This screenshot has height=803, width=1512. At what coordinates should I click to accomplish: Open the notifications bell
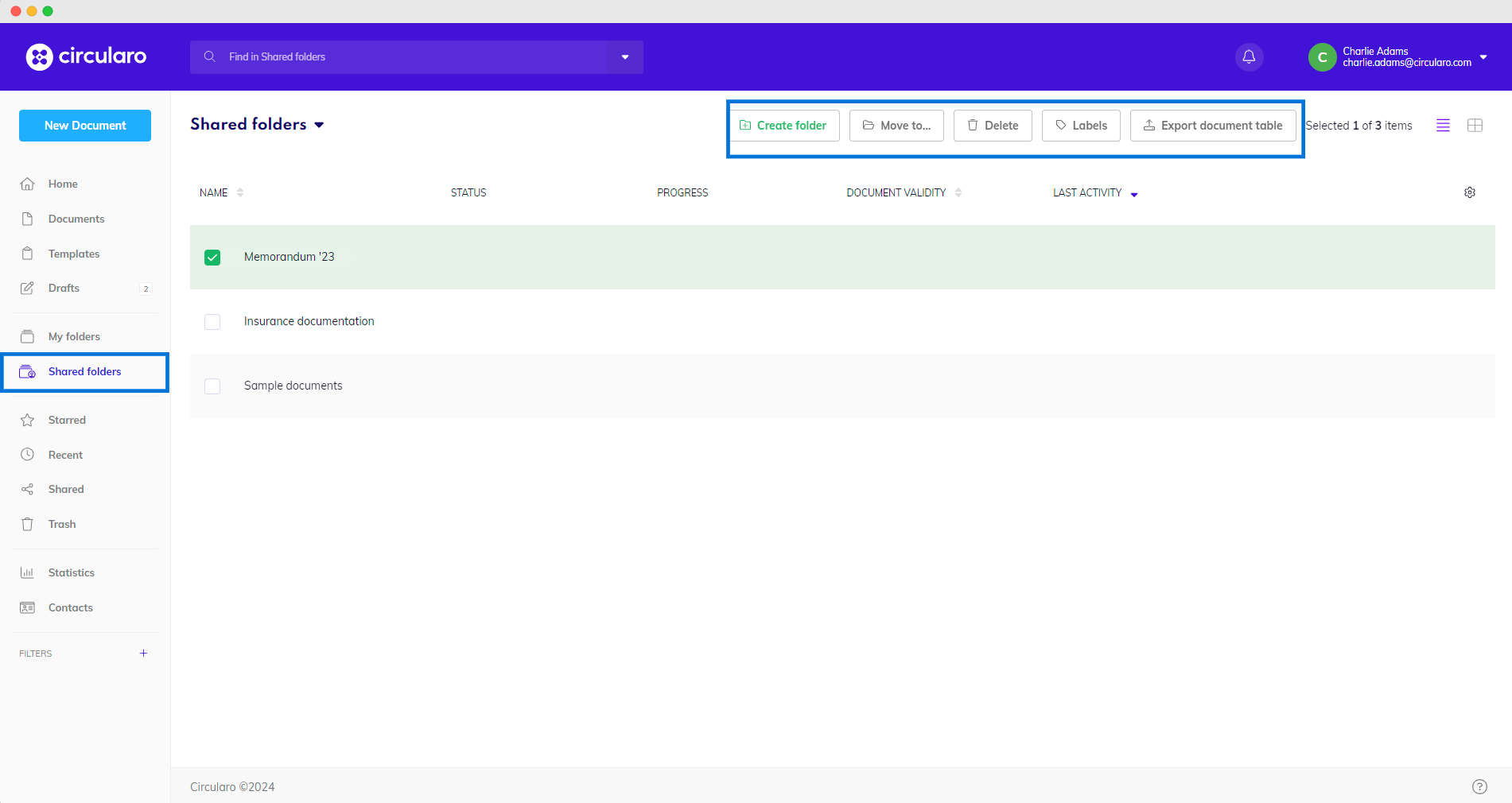[1249, 57]
